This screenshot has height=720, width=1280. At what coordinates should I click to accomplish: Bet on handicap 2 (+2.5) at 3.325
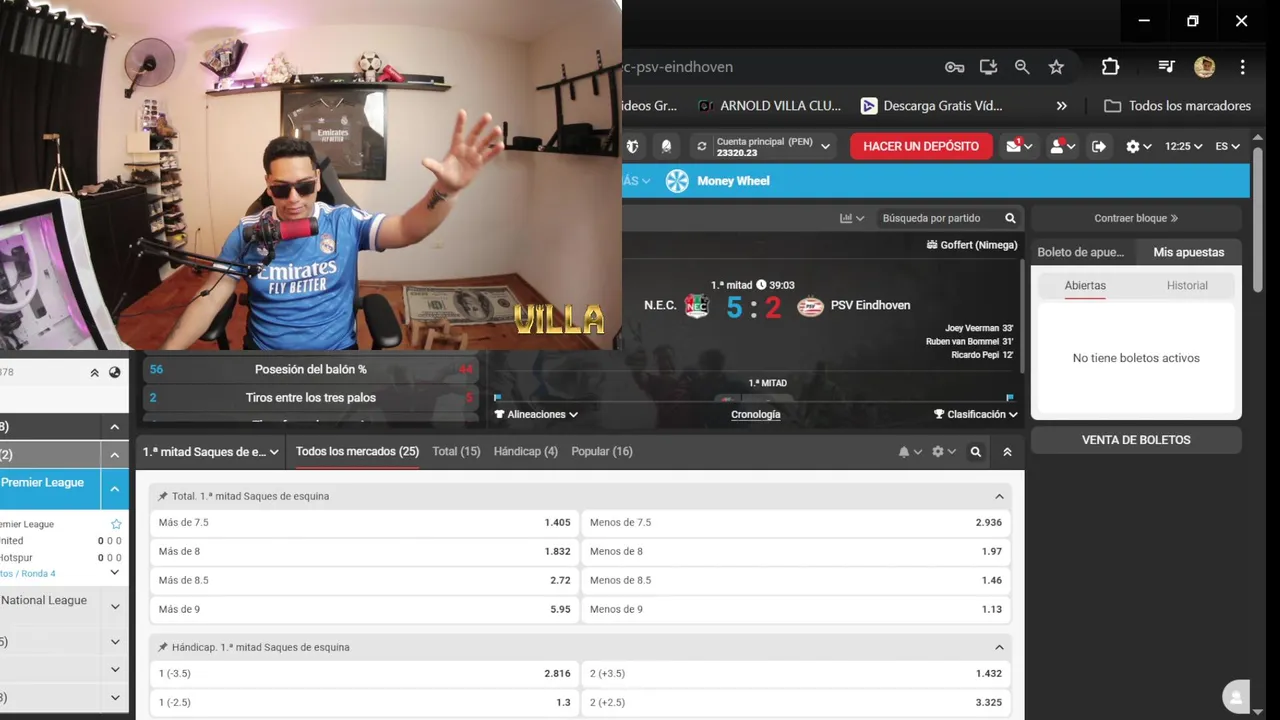[x=795, y=702]
